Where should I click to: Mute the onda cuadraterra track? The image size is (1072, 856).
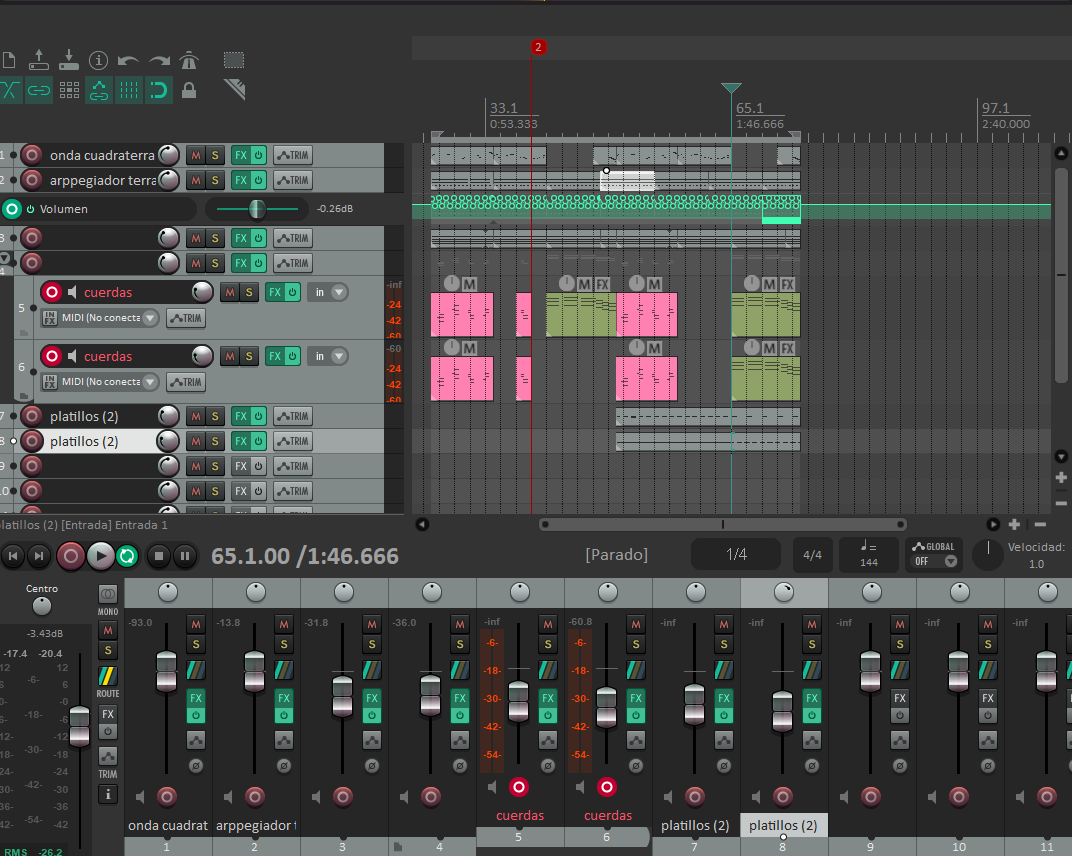(x=196, y=155)
